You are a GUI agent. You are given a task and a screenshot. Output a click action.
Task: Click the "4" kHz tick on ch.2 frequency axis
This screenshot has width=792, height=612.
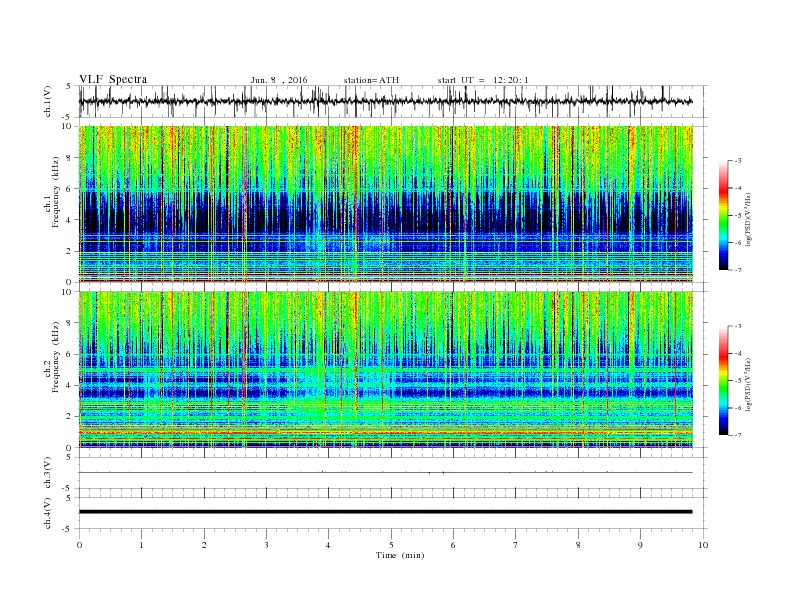(x=70, y=385)
